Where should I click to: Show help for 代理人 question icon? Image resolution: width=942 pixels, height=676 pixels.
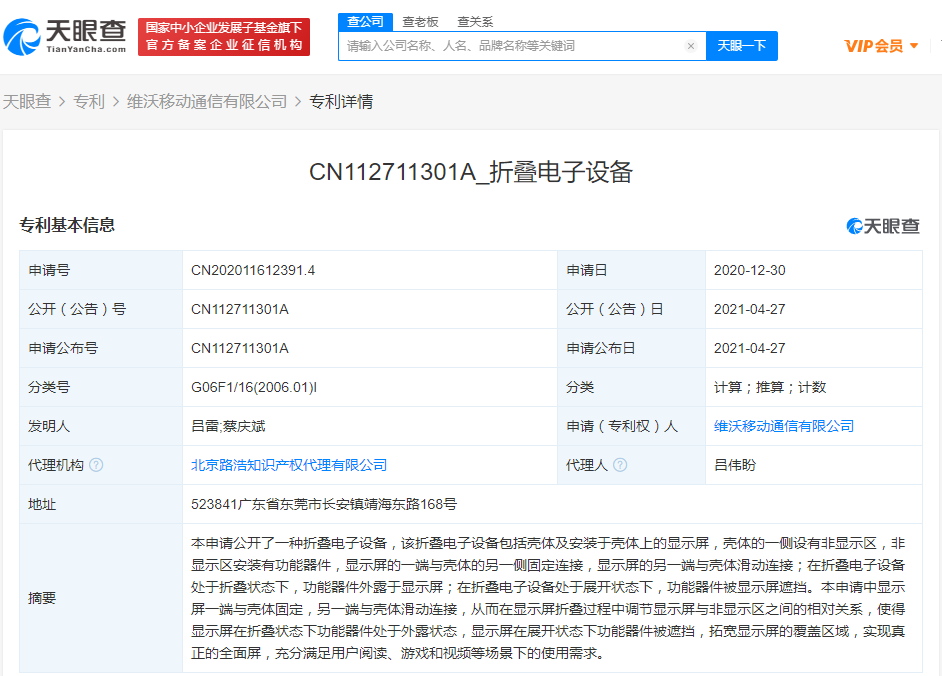pyautogui.click(x=620, y=465)
